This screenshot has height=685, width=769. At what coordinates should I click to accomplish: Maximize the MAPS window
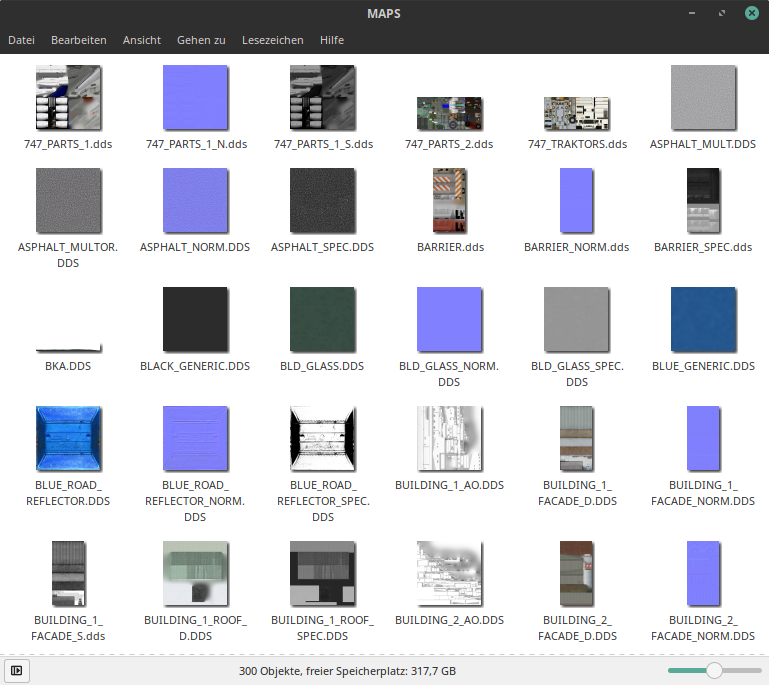(x=721, y=13)
